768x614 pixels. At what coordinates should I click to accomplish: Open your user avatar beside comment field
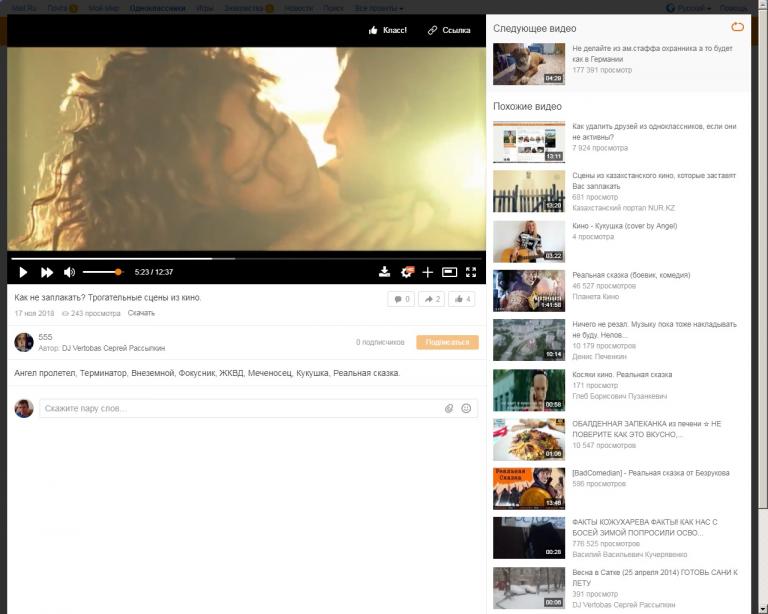(24, 408)
